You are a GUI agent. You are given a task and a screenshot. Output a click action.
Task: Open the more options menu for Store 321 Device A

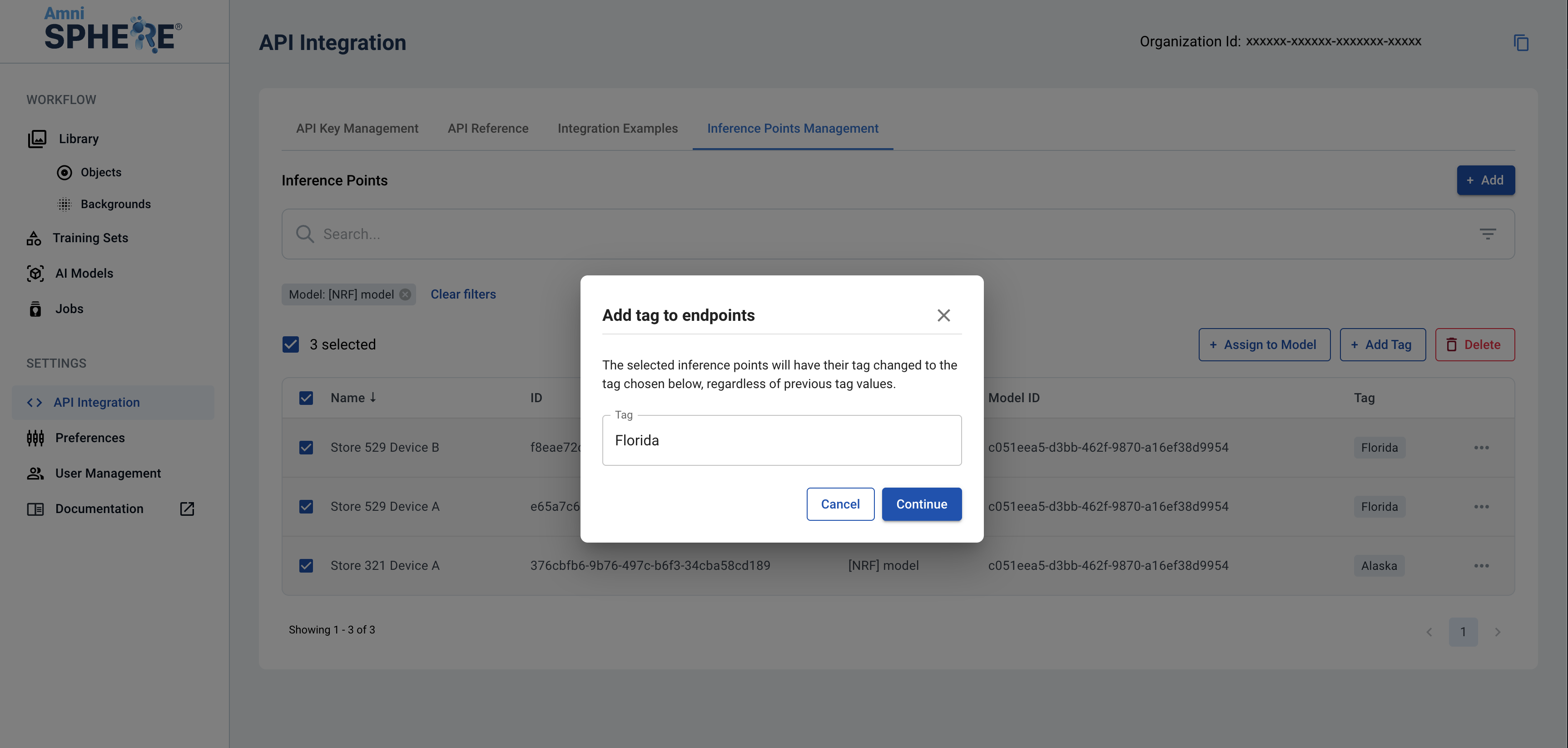click(1481, 566)
